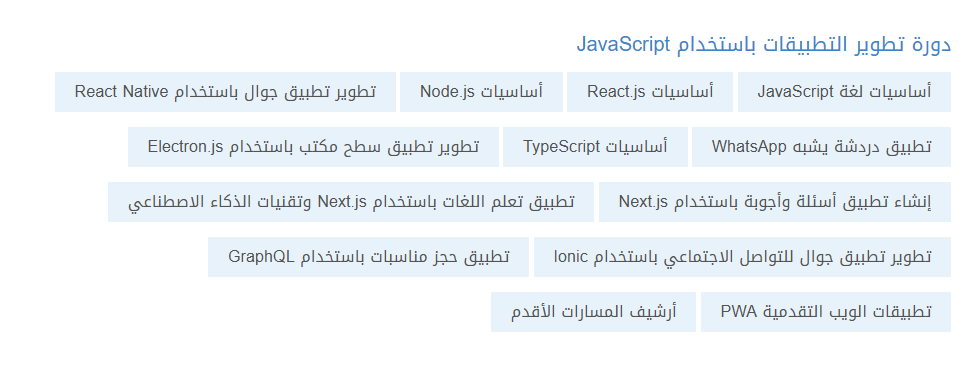Click the أساسيات Node.js tag
This screenshot has height=370, width=971.
click(481, 92)
